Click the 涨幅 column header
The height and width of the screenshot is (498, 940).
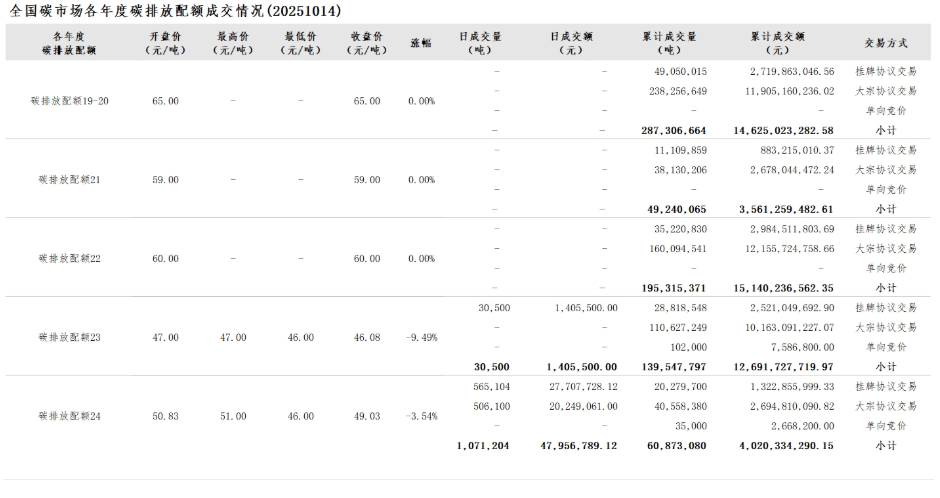pos(421,43)
